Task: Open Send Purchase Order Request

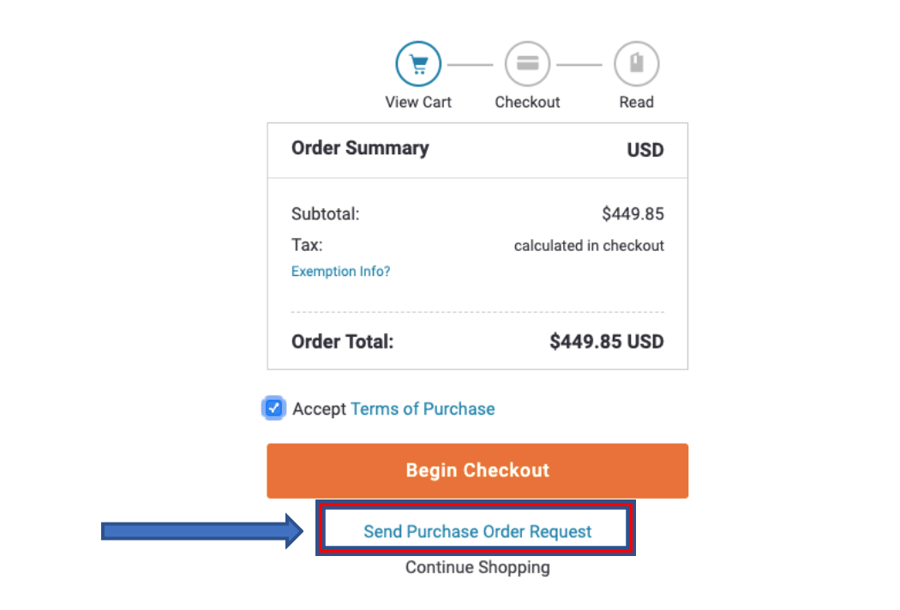Action: tap(476, 531)
